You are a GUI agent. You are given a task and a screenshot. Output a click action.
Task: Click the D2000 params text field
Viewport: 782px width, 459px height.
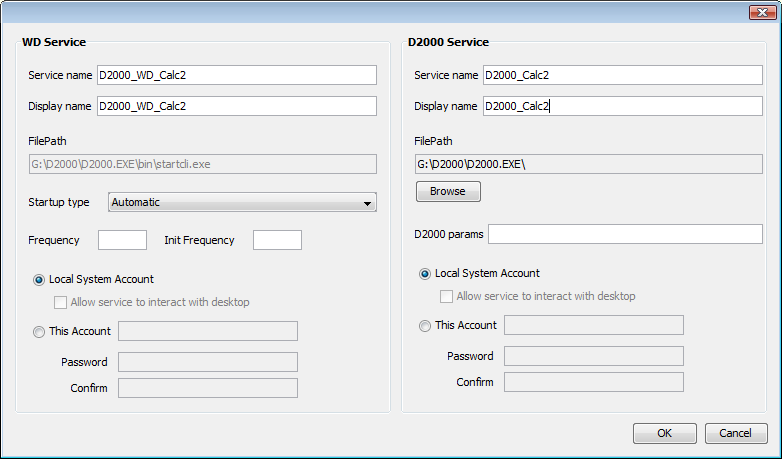(625, 234)
